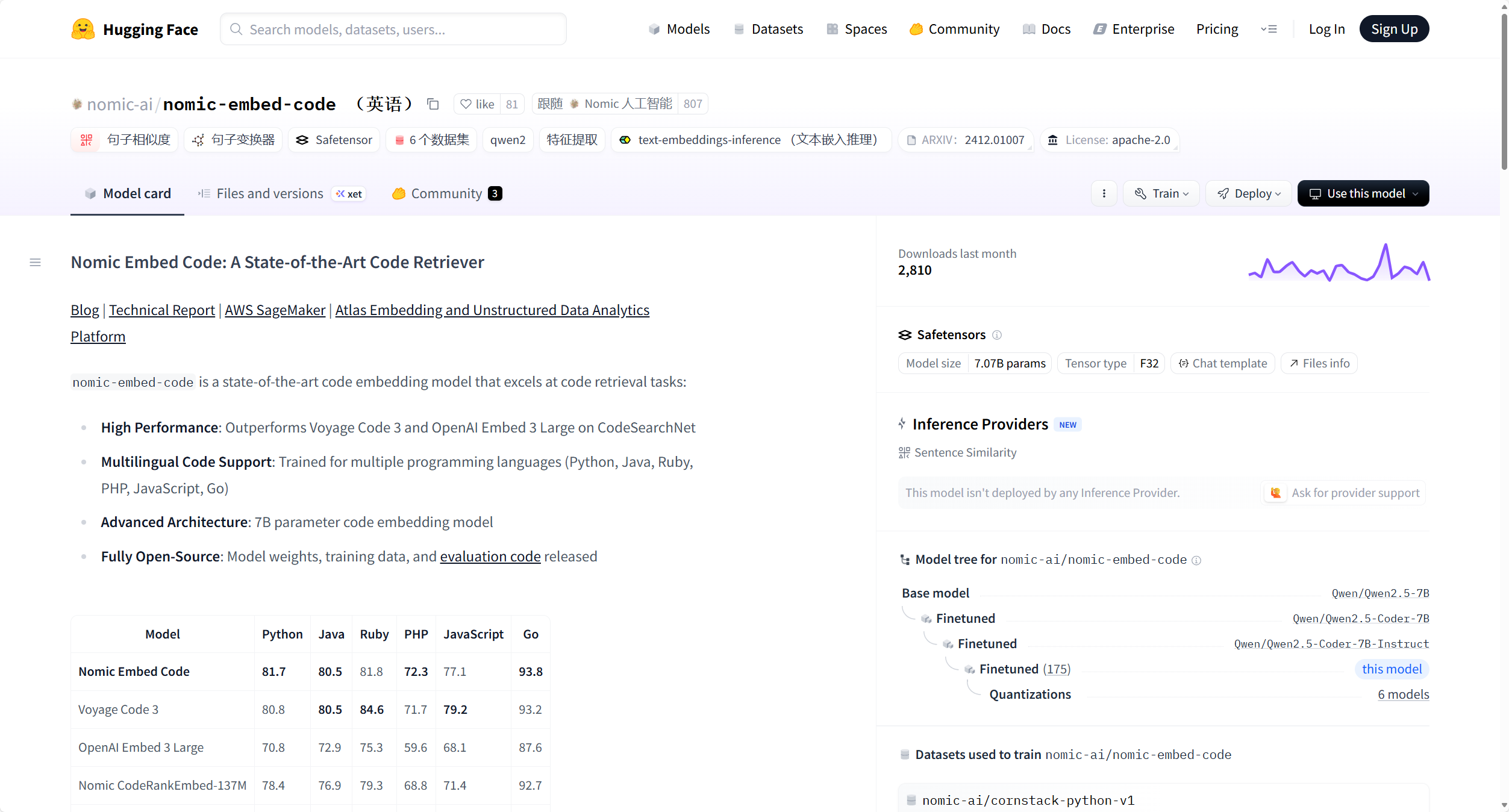Expand the Train dropdown

coord(1161,193)
